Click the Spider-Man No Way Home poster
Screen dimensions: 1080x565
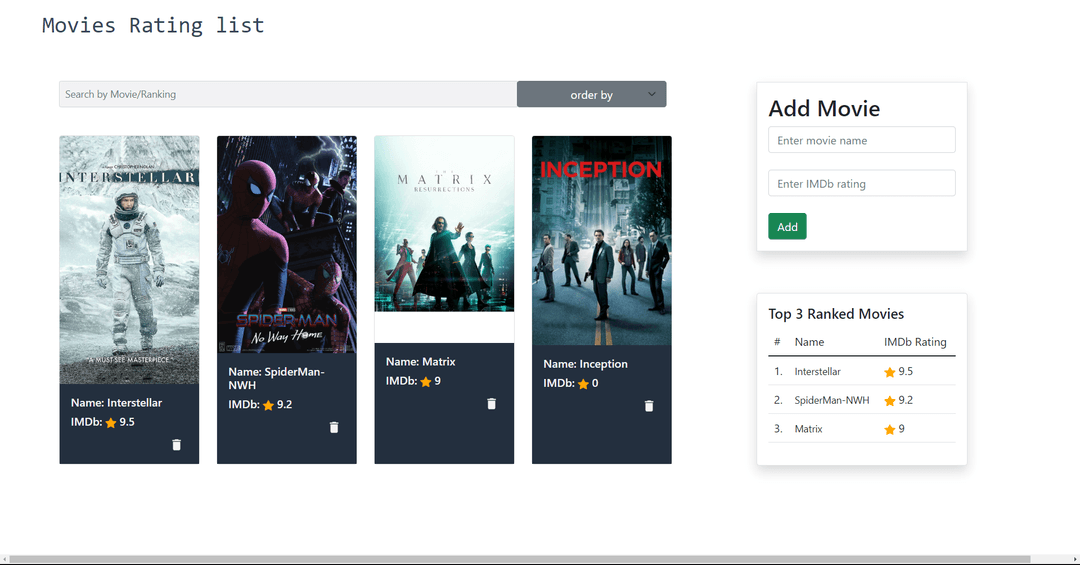pos(287,245)
